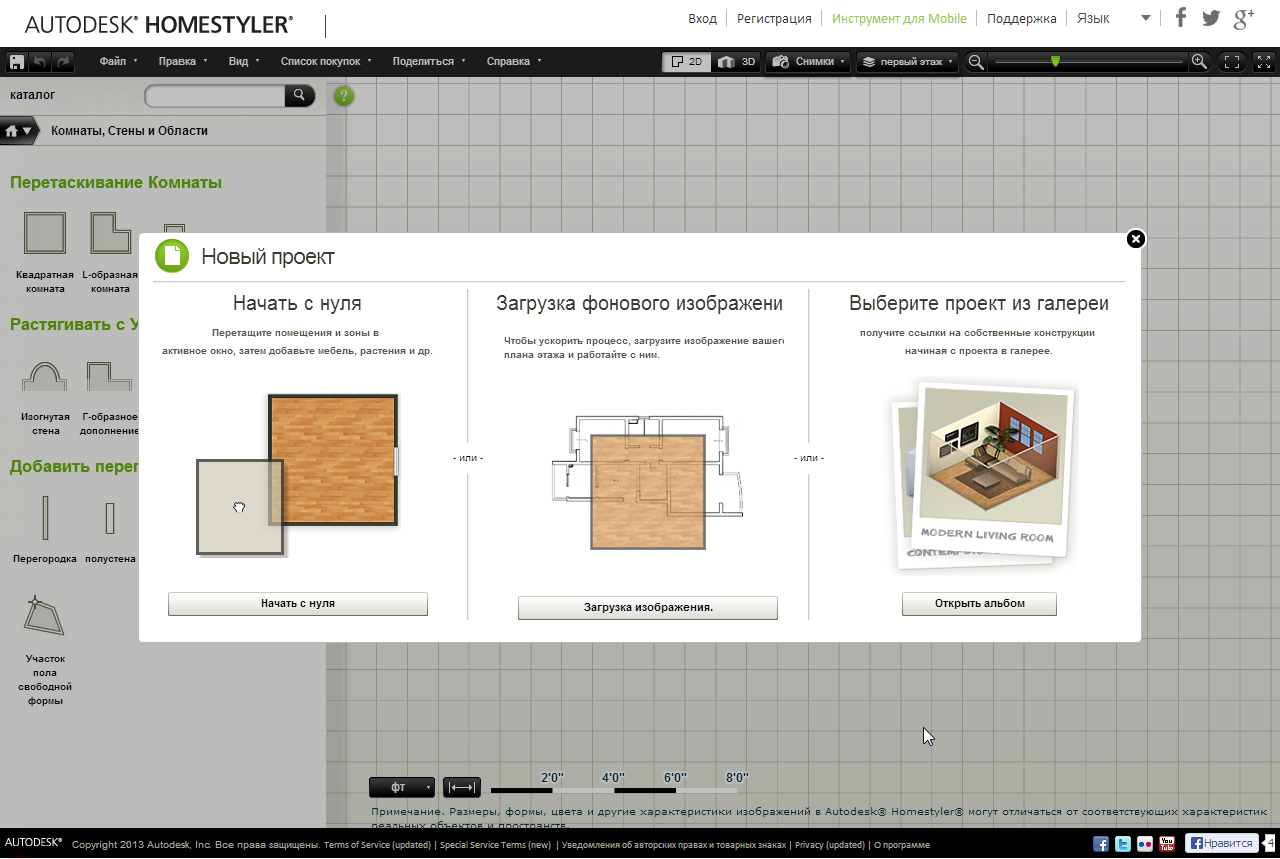Open the Справка menu
The image size is (1280, 859).
514,62
